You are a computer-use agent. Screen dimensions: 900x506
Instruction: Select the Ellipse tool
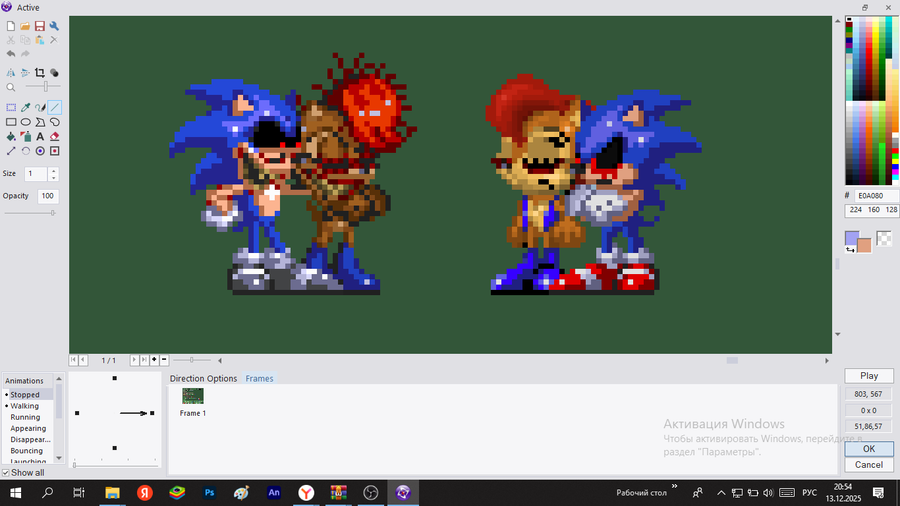click(25, 122)
